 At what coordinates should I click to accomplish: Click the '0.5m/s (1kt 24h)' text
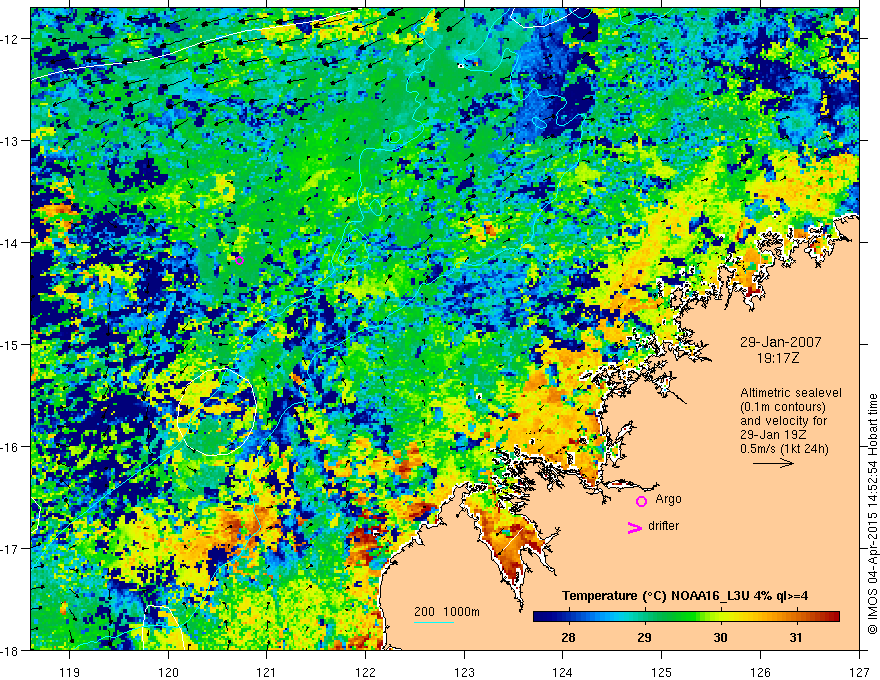pyautogui.click(x=784, y=449)
